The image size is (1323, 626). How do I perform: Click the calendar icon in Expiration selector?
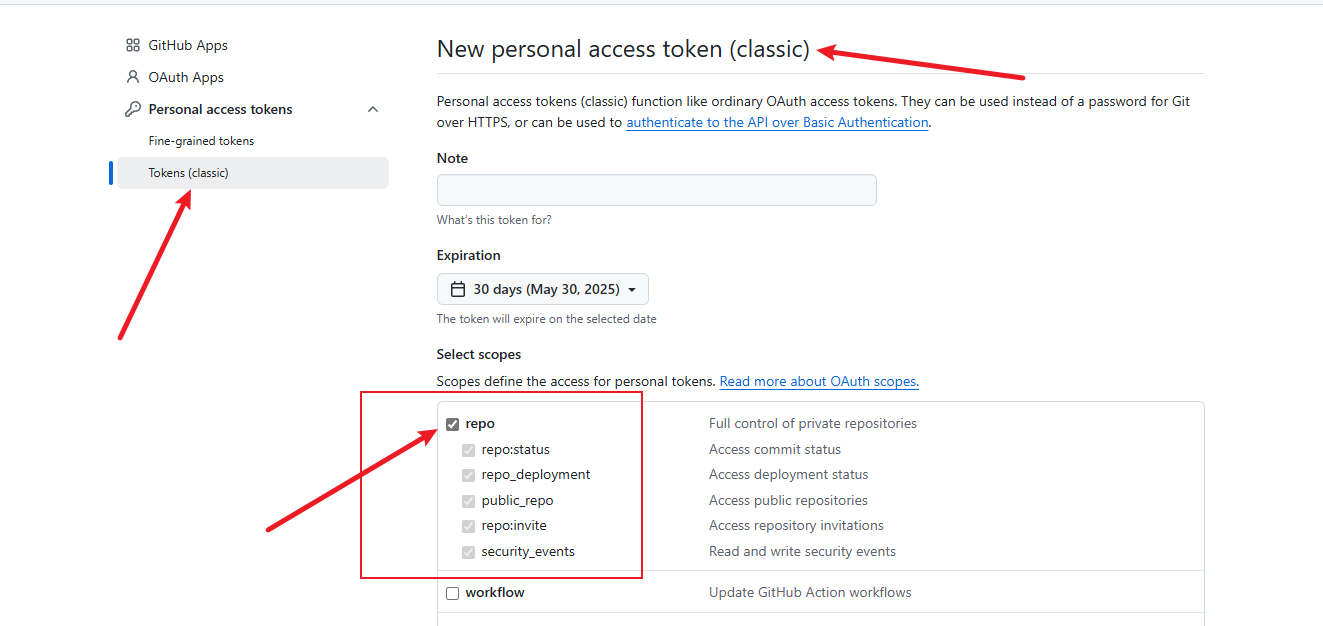(x=458, y=289)
